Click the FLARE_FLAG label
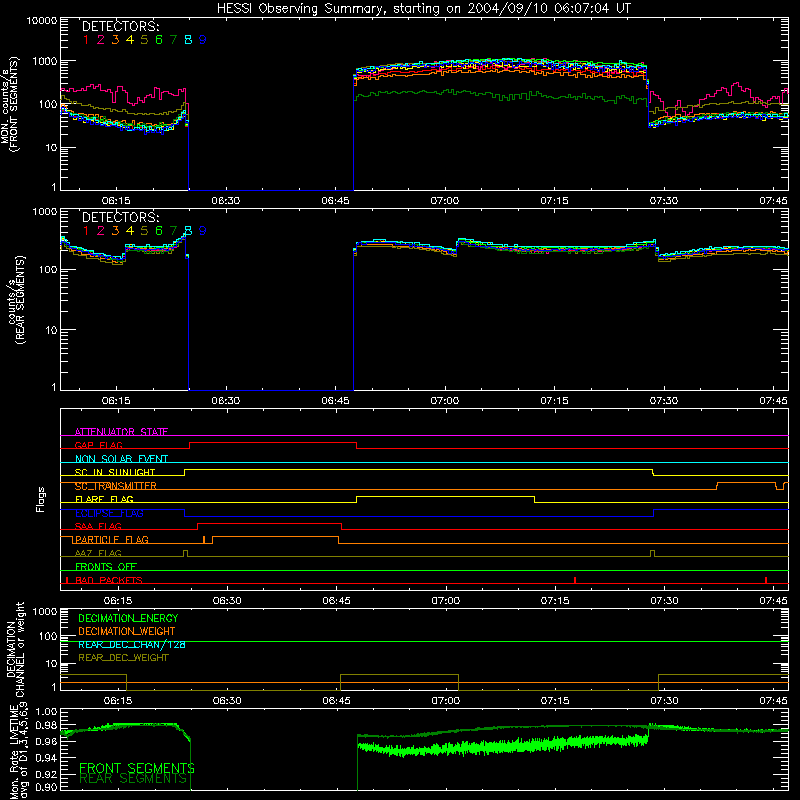 [104, 499]
